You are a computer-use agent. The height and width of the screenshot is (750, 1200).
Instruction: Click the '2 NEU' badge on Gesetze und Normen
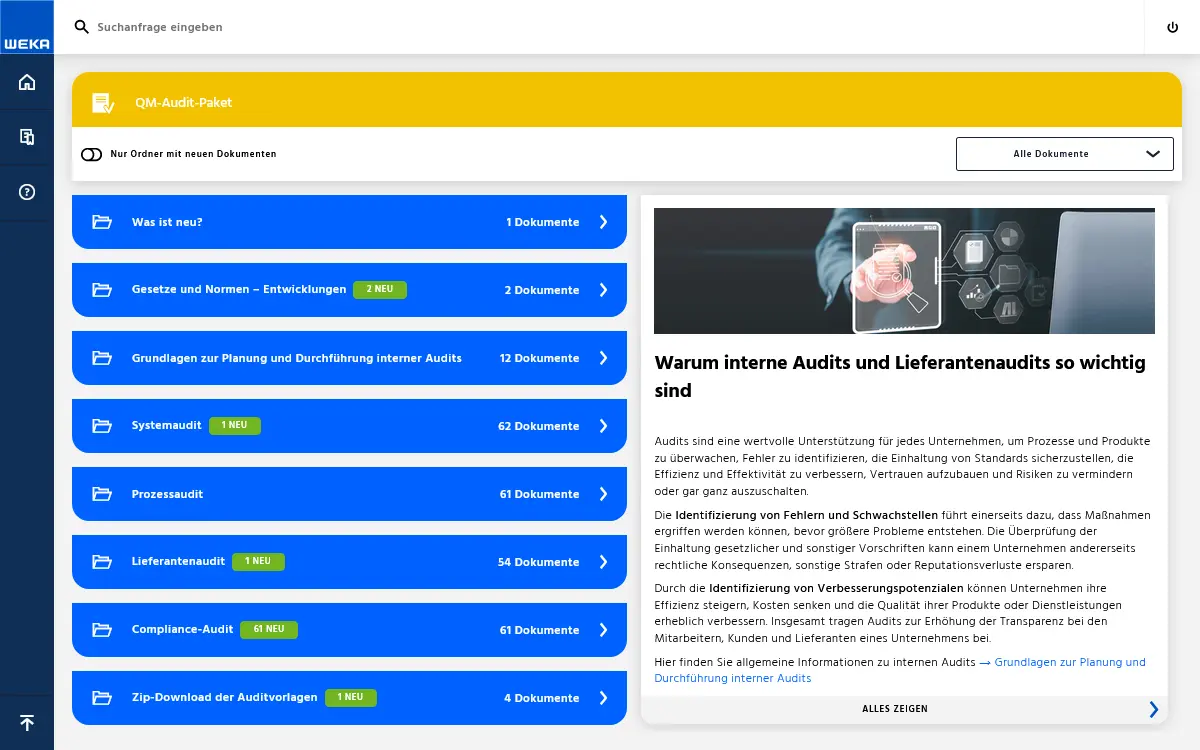click(x=379, y=289)
